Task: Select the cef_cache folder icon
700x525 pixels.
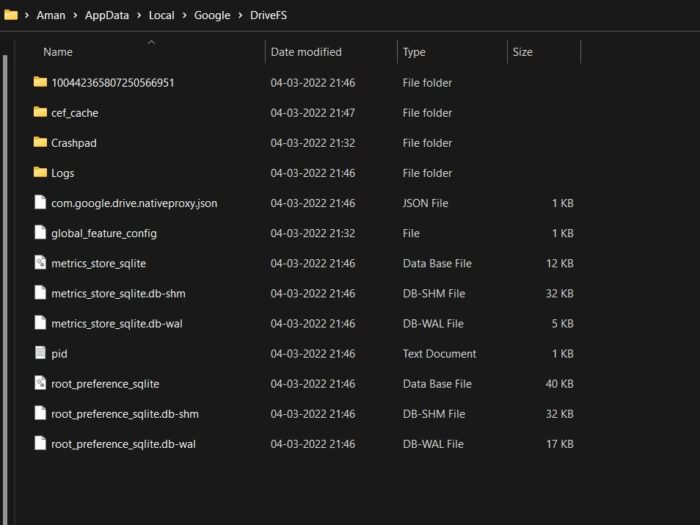Action: click(40, 113)
